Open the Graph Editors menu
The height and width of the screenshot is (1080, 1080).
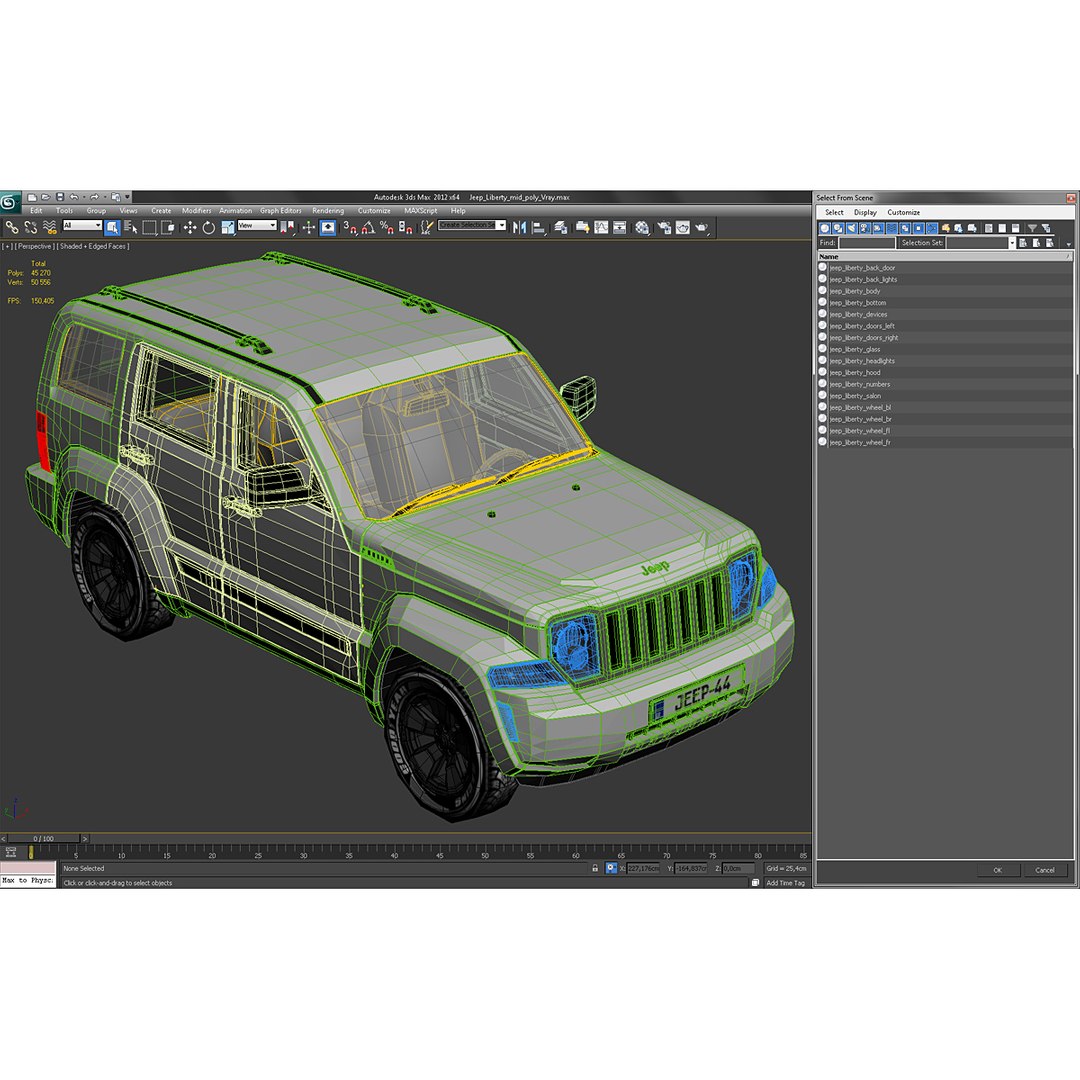[x=280, y=211]
